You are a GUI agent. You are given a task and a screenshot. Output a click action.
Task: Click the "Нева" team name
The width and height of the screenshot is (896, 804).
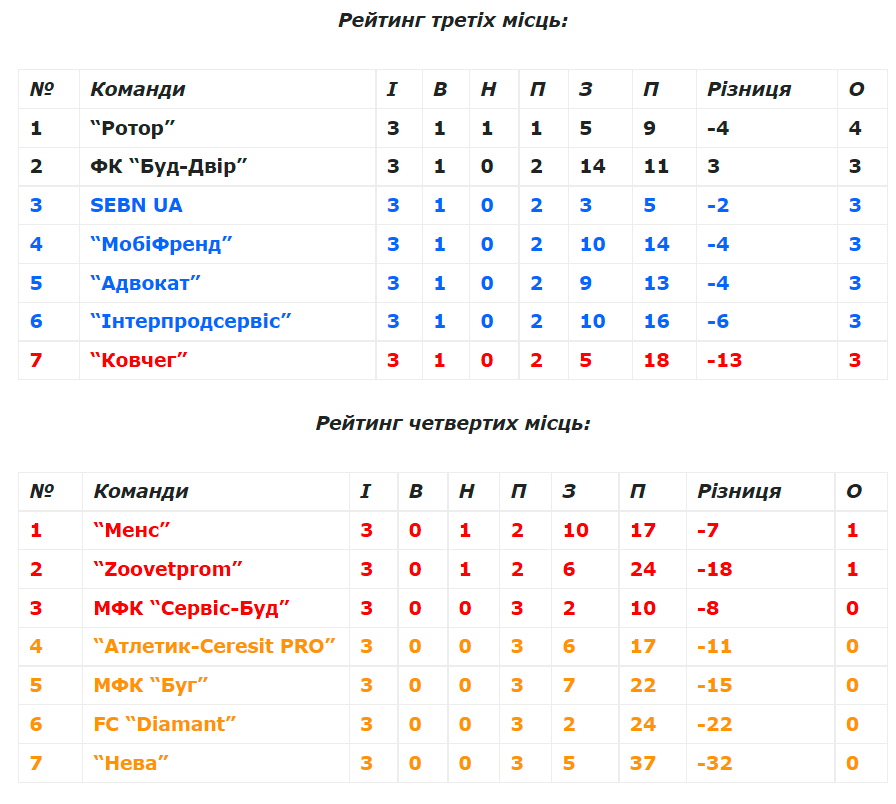coord(131,763)
